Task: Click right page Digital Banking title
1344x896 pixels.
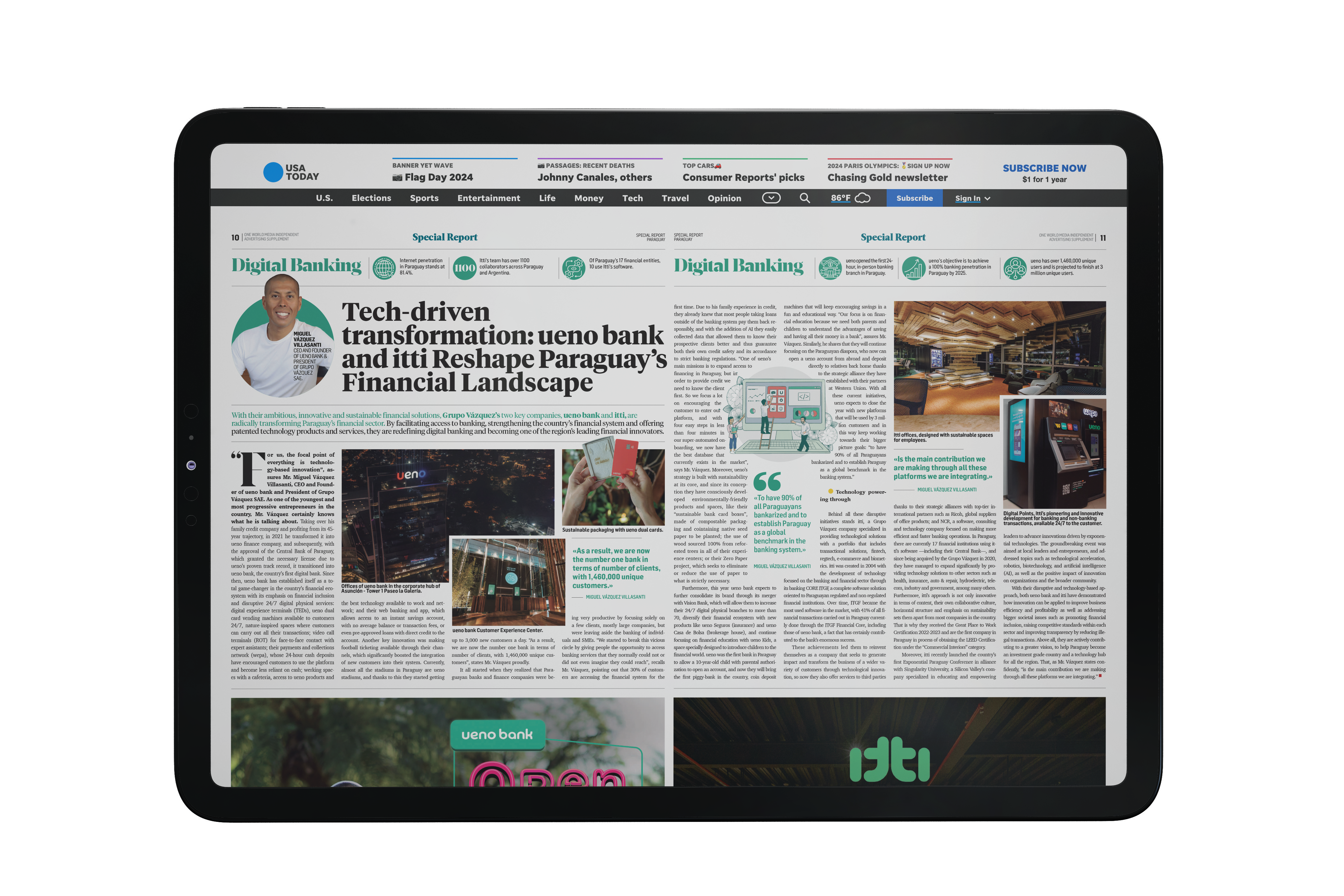Action: tap(738, 266)
